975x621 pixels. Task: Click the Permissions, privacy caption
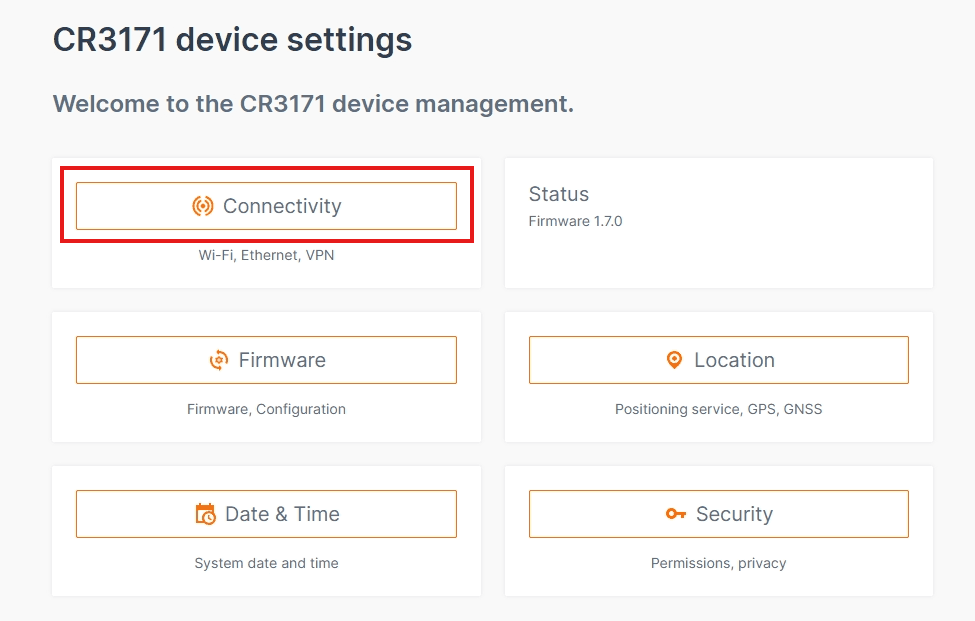719,563
